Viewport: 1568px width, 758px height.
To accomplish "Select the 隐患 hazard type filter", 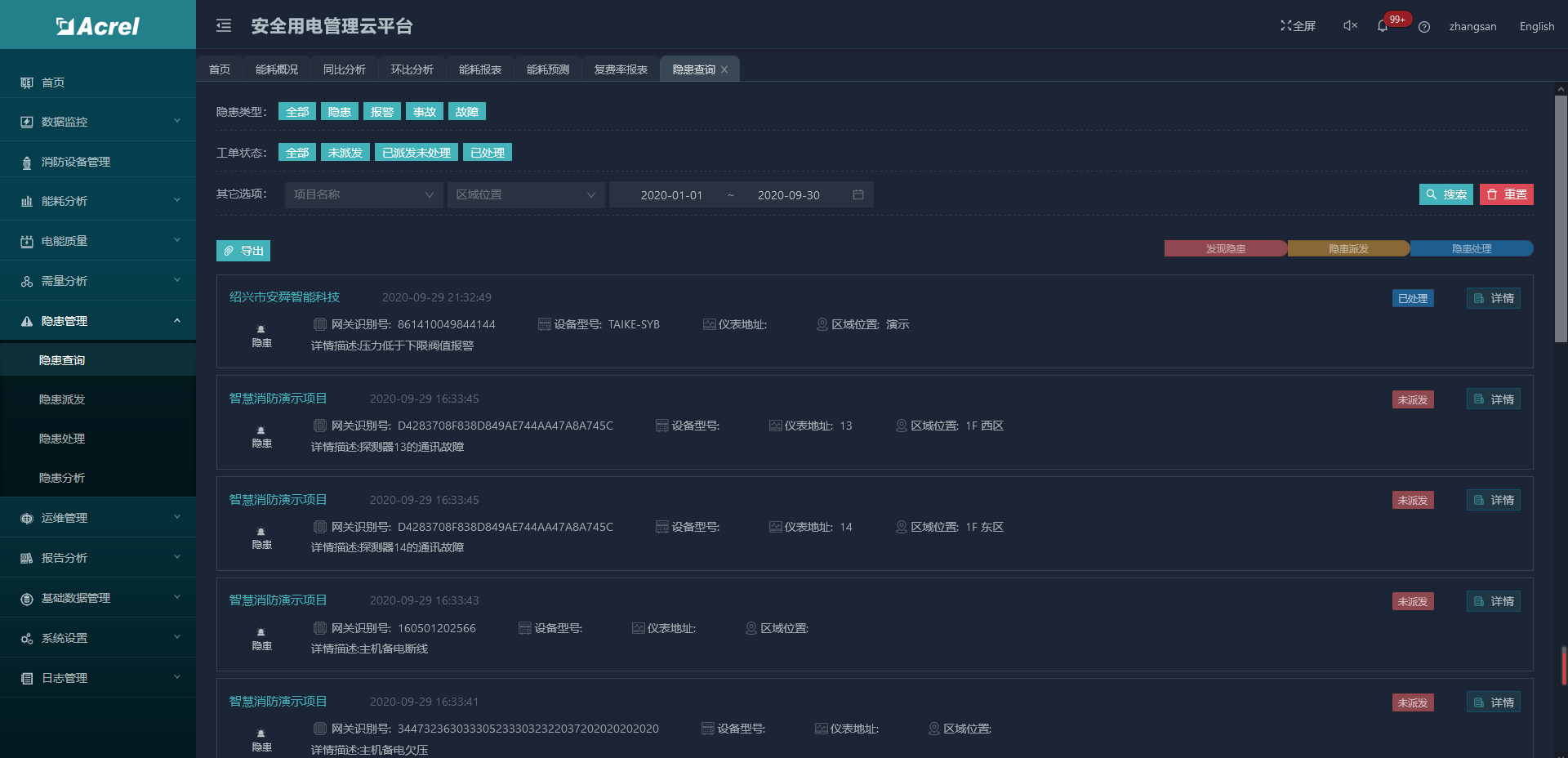I will 339,112.
